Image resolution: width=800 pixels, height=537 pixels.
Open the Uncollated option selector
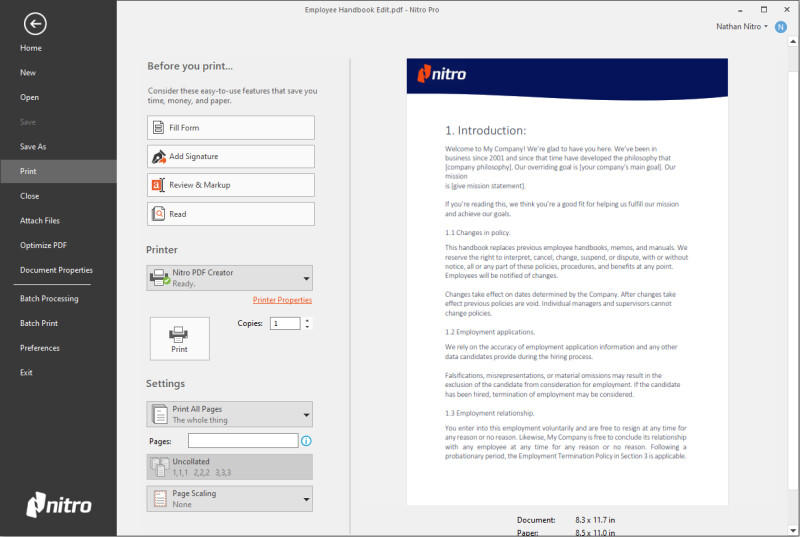click(x=230, y=467)
